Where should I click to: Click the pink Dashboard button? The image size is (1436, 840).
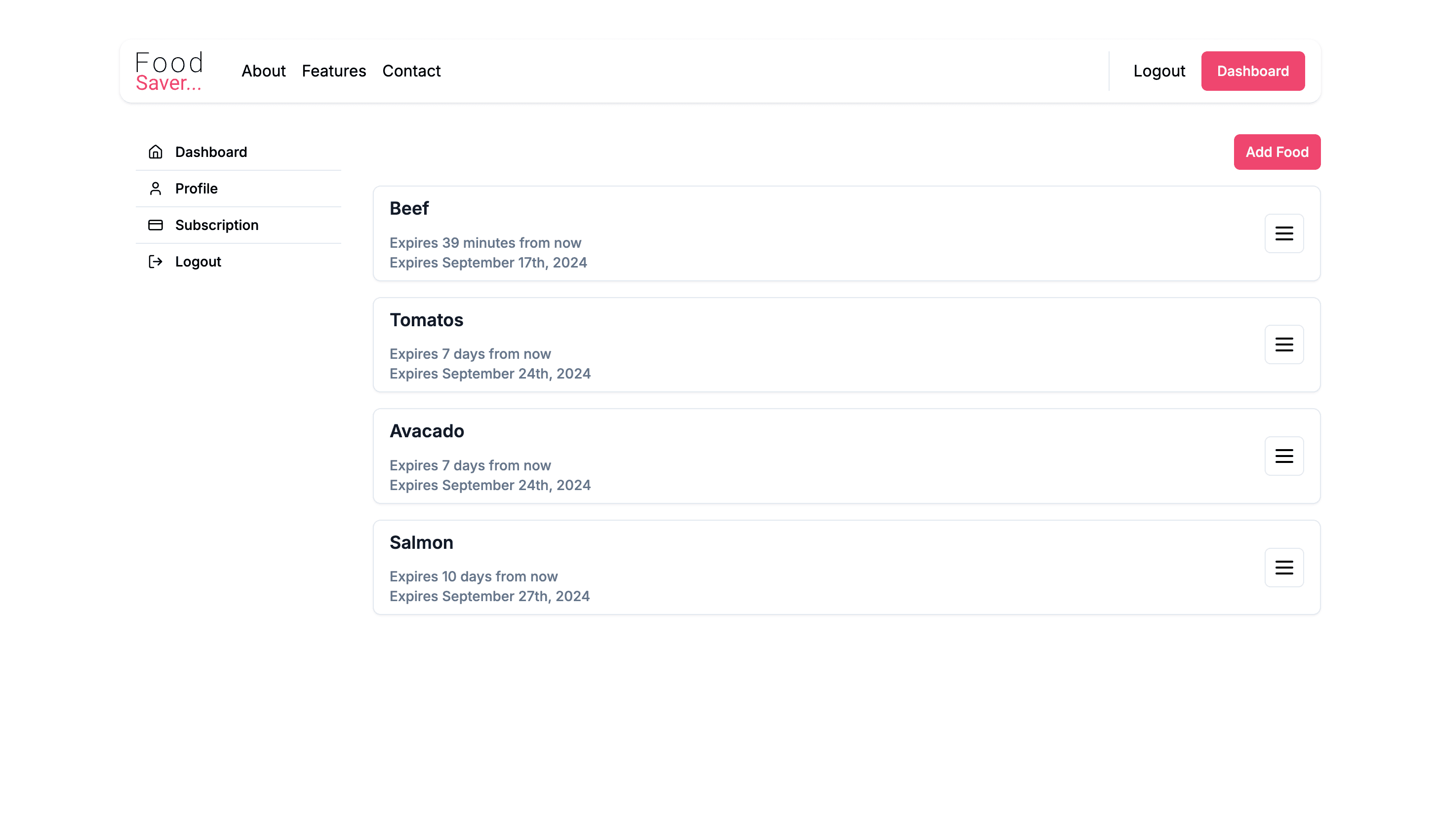(1252, 71)
